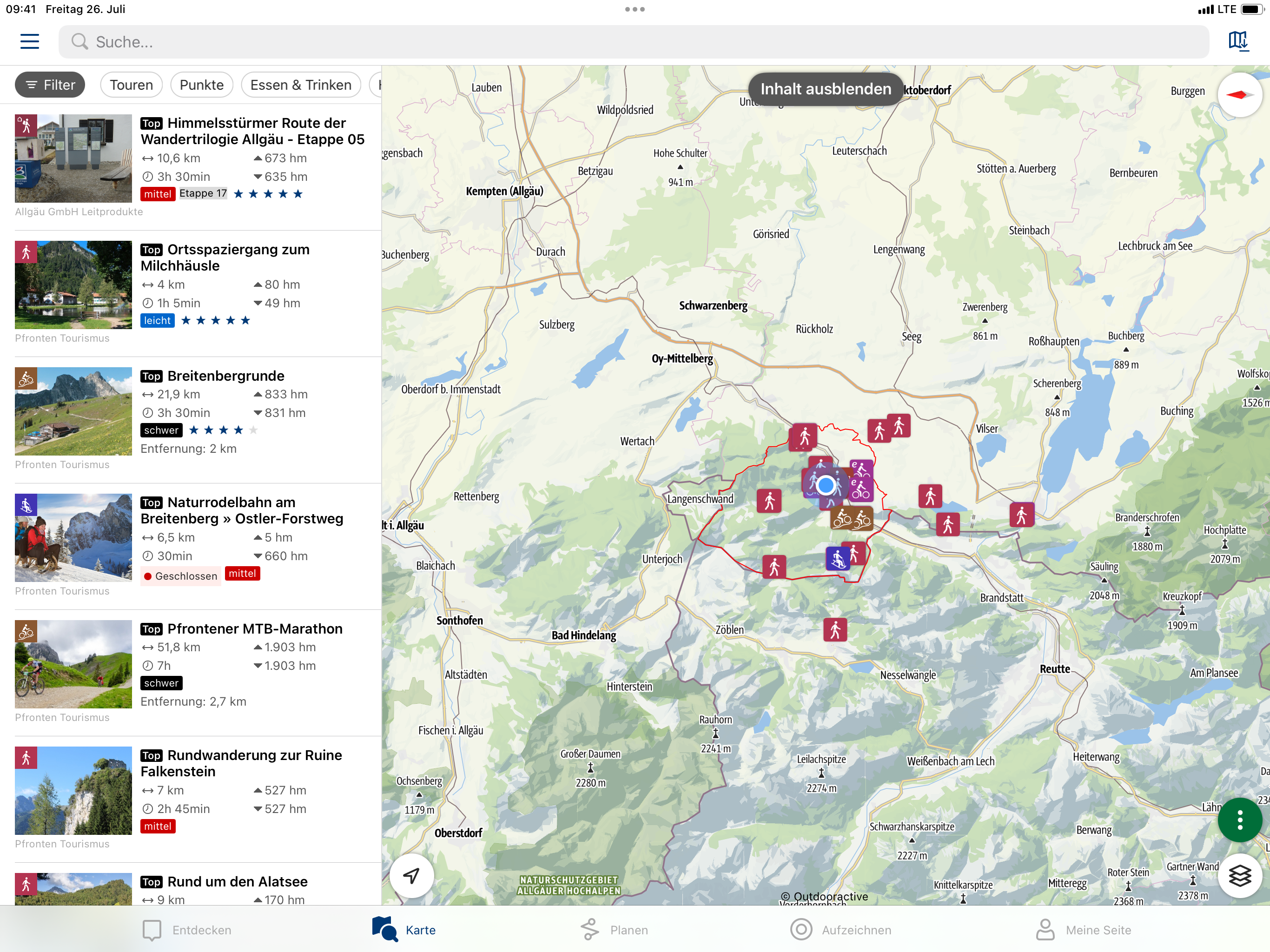Hide content with Inhalt ausblenden
The image size is (1270, 952).
tap(825, 89)
